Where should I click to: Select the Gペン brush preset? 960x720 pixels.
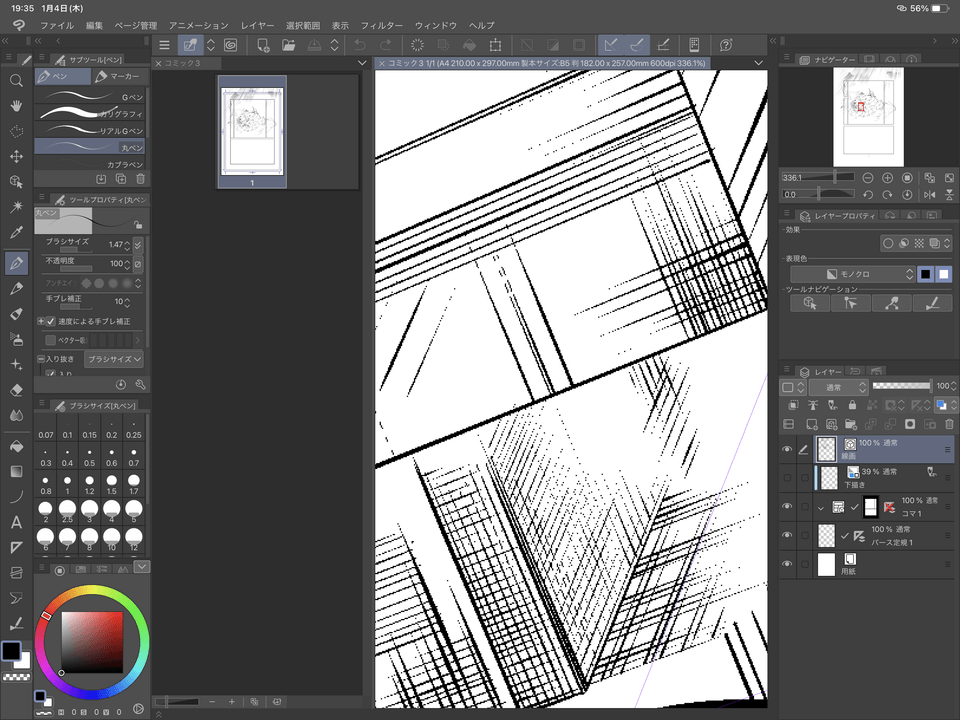[90, 97]
